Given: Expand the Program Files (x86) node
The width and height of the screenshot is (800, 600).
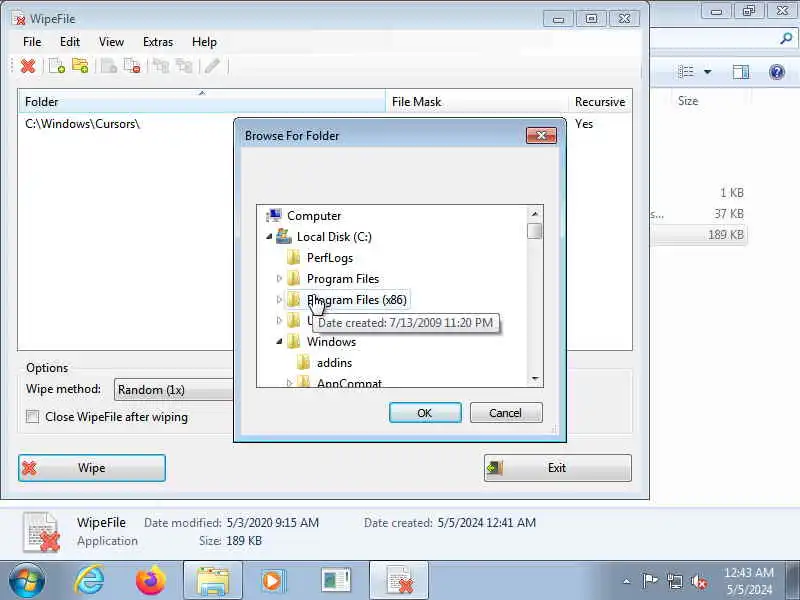Looking at the screenshot, I should click(x=279, y=299).
